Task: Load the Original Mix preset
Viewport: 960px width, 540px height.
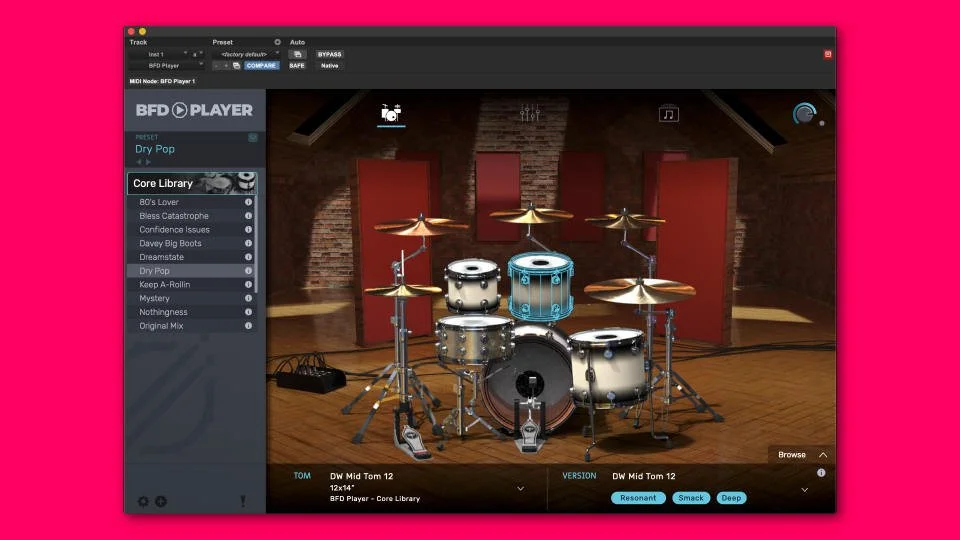Action: pos(190,326)
